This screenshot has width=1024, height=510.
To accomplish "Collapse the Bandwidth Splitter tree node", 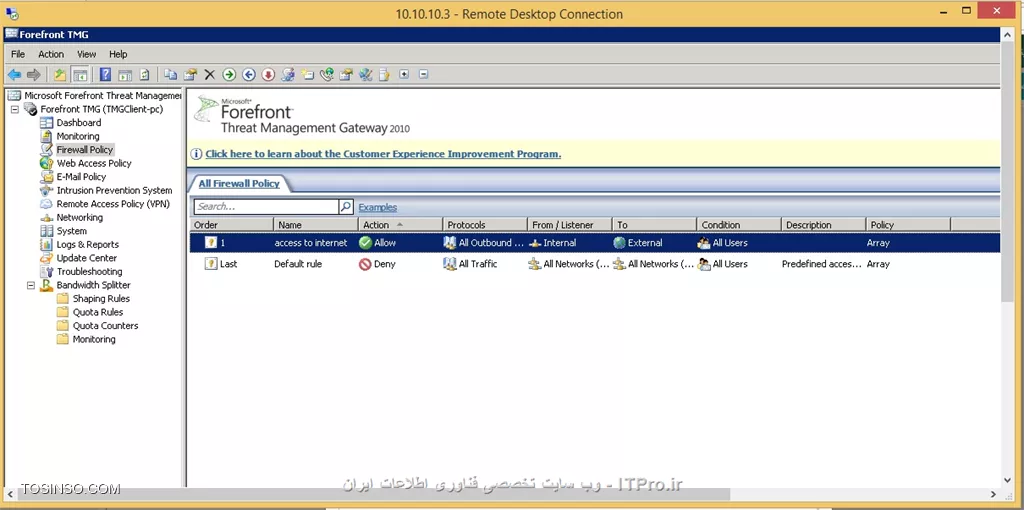I will pyautogui.click(x=31, y=285).
